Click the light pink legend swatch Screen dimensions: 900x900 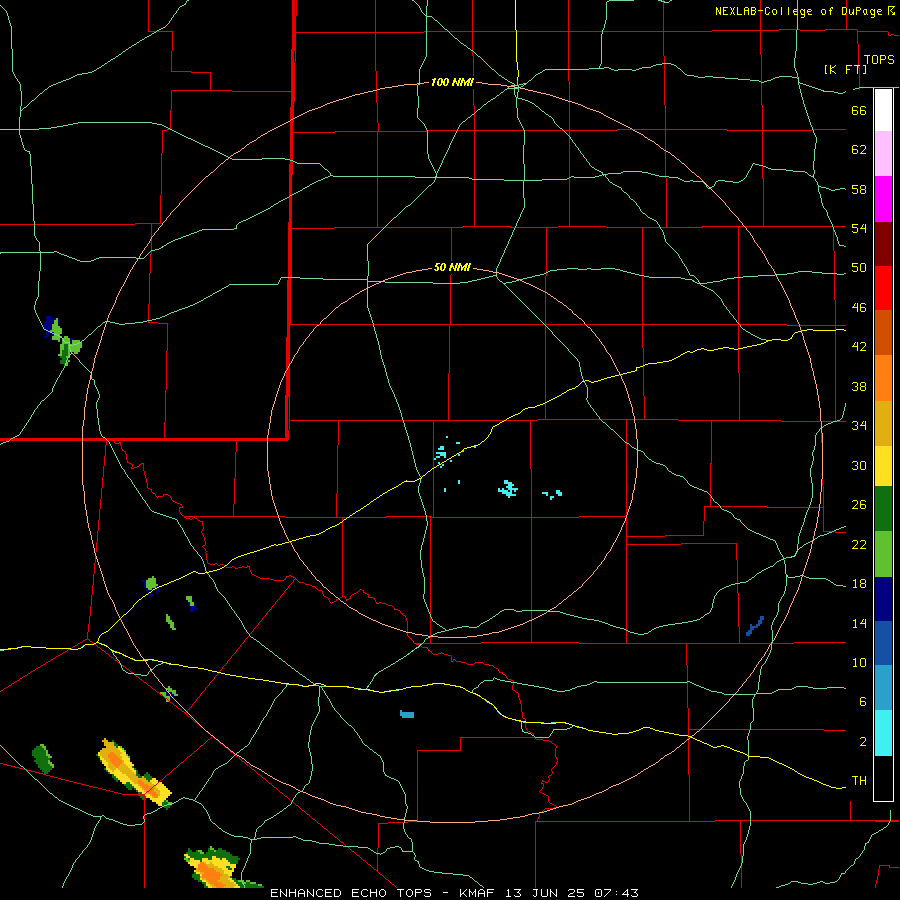click(x=883, y=154)
